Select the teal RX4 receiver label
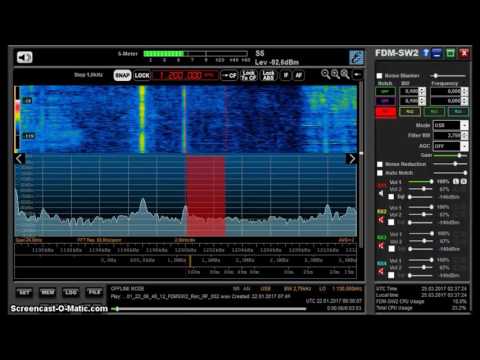The image size is (480, 360). [x=382, y=263]
